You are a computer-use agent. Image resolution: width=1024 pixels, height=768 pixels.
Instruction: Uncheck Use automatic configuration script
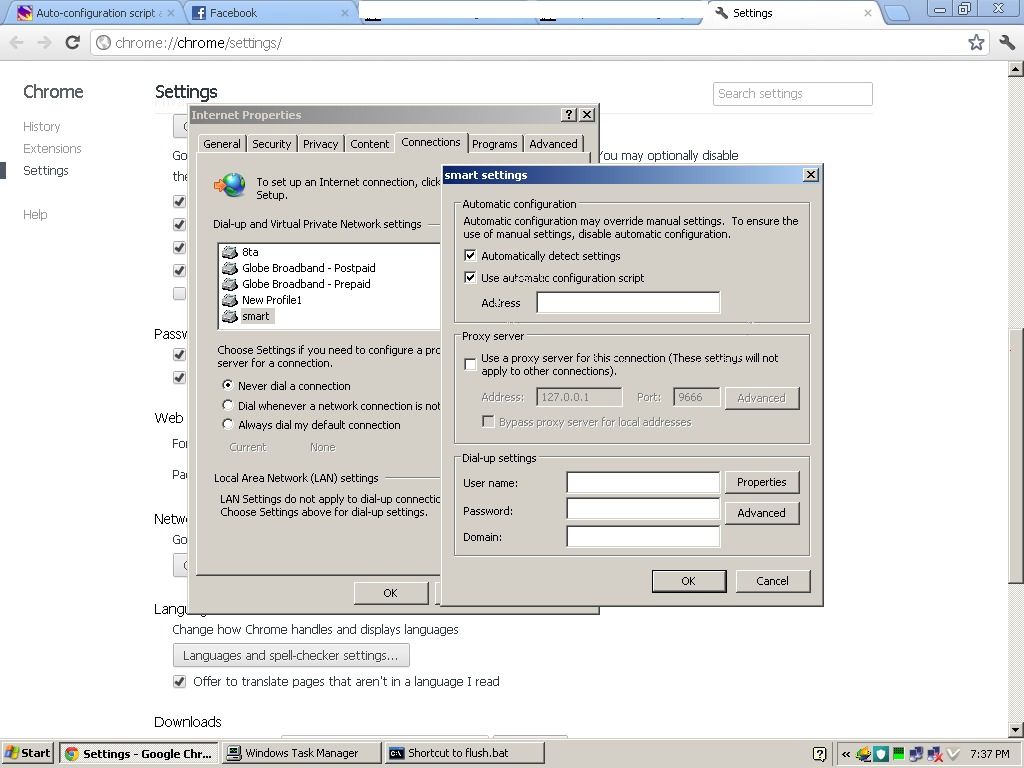coord(470,278)
